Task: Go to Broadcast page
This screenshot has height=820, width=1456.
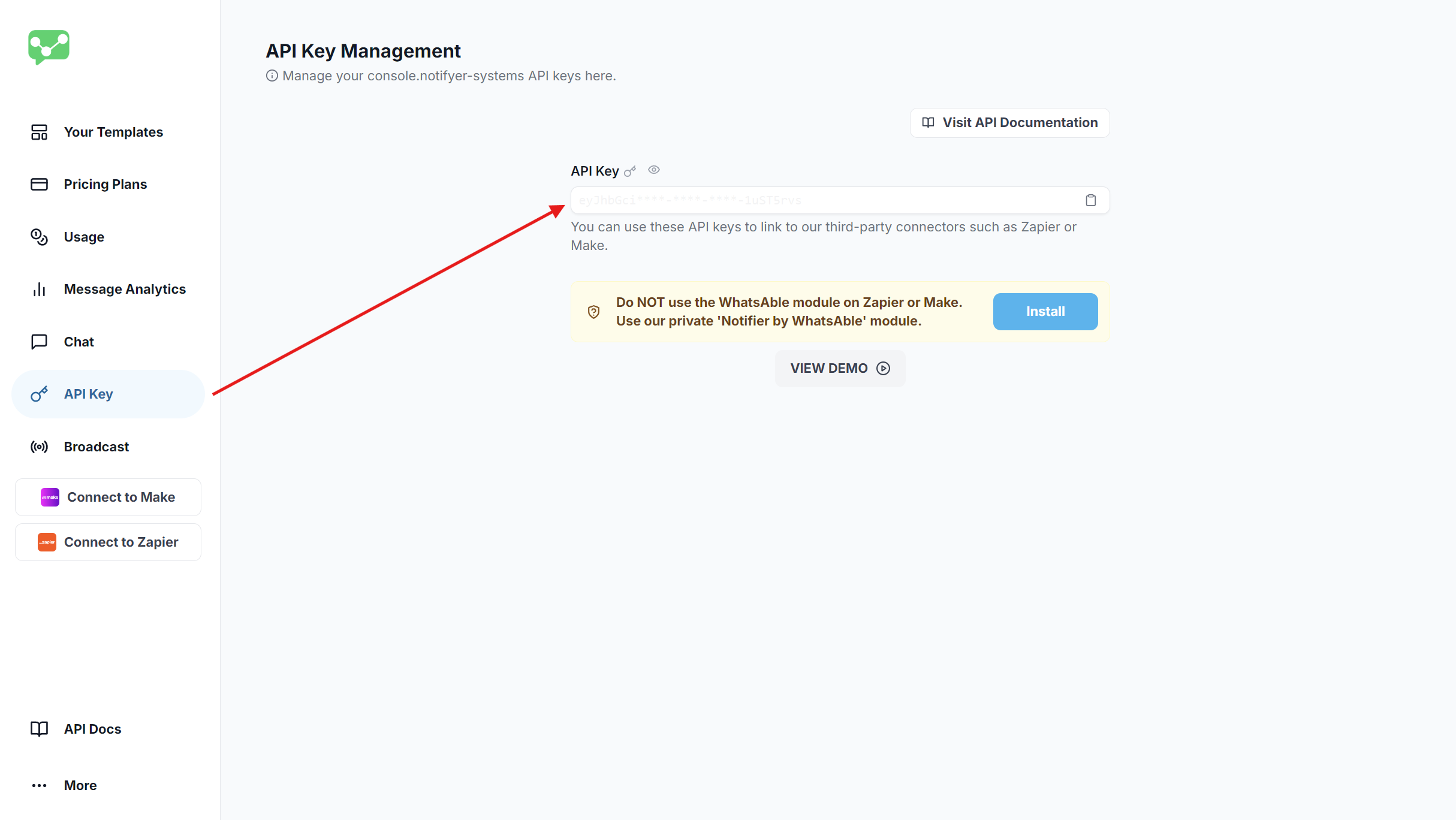Action: coord(96,447)
